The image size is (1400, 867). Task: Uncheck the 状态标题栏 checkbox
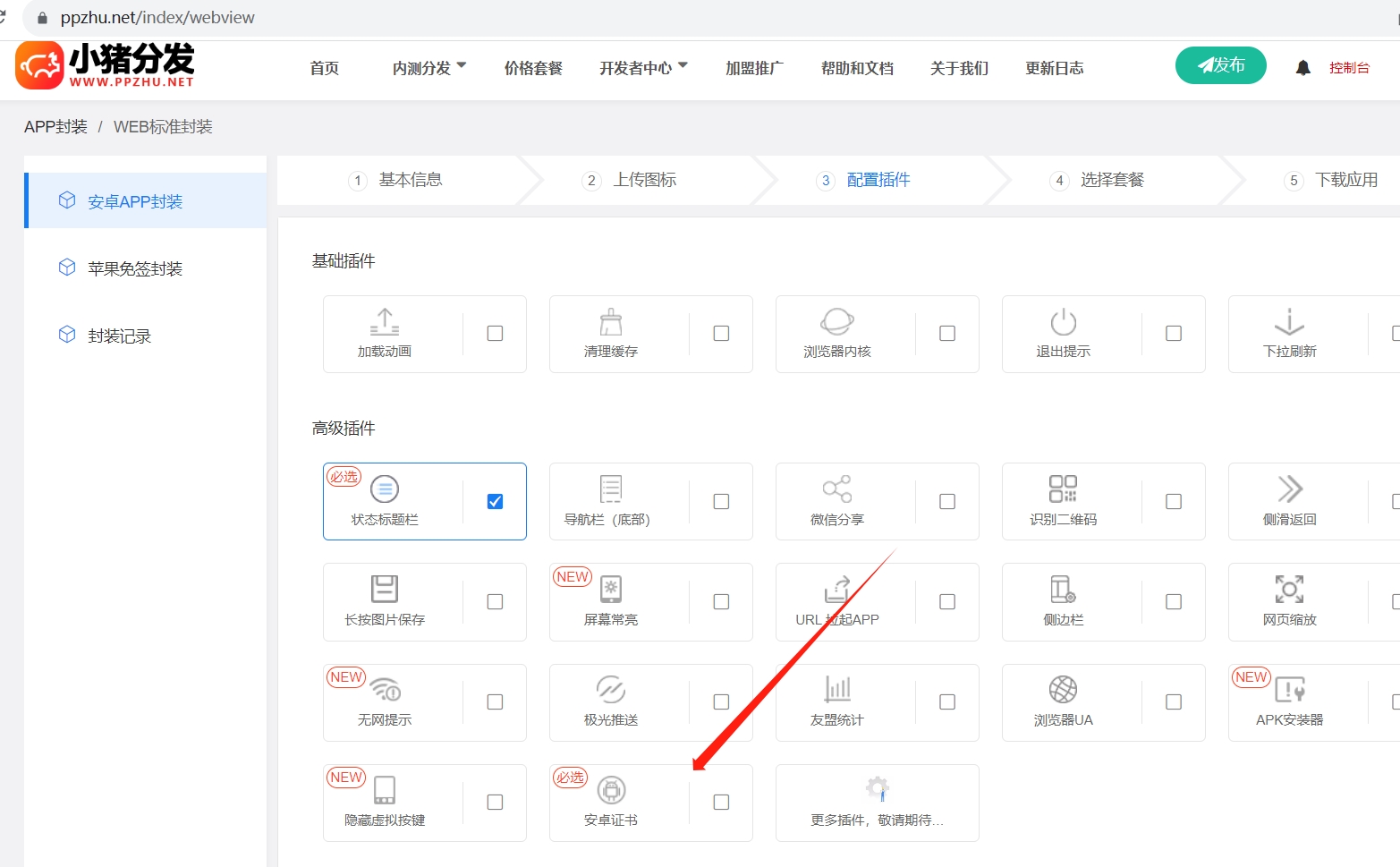pos(495,501)
